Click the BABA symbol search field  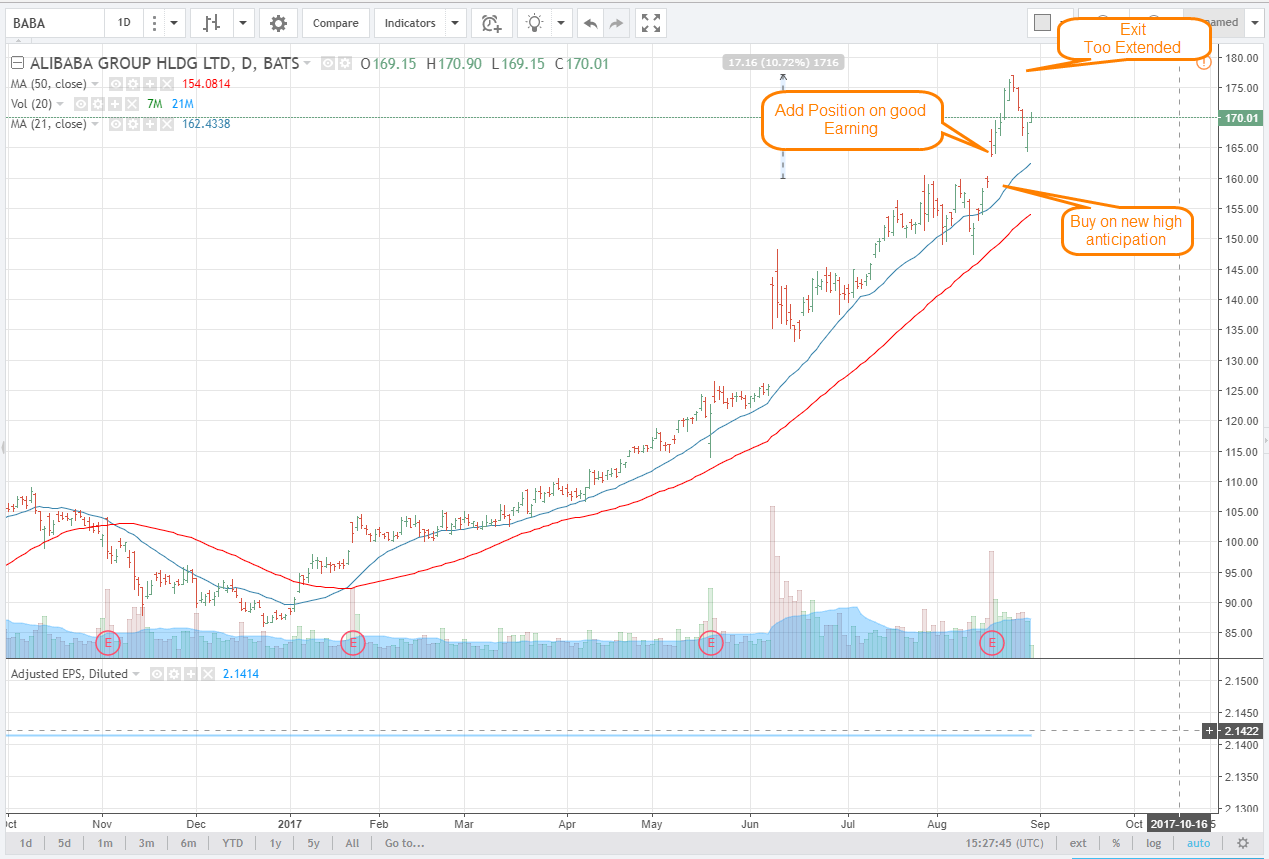(53, 23)
